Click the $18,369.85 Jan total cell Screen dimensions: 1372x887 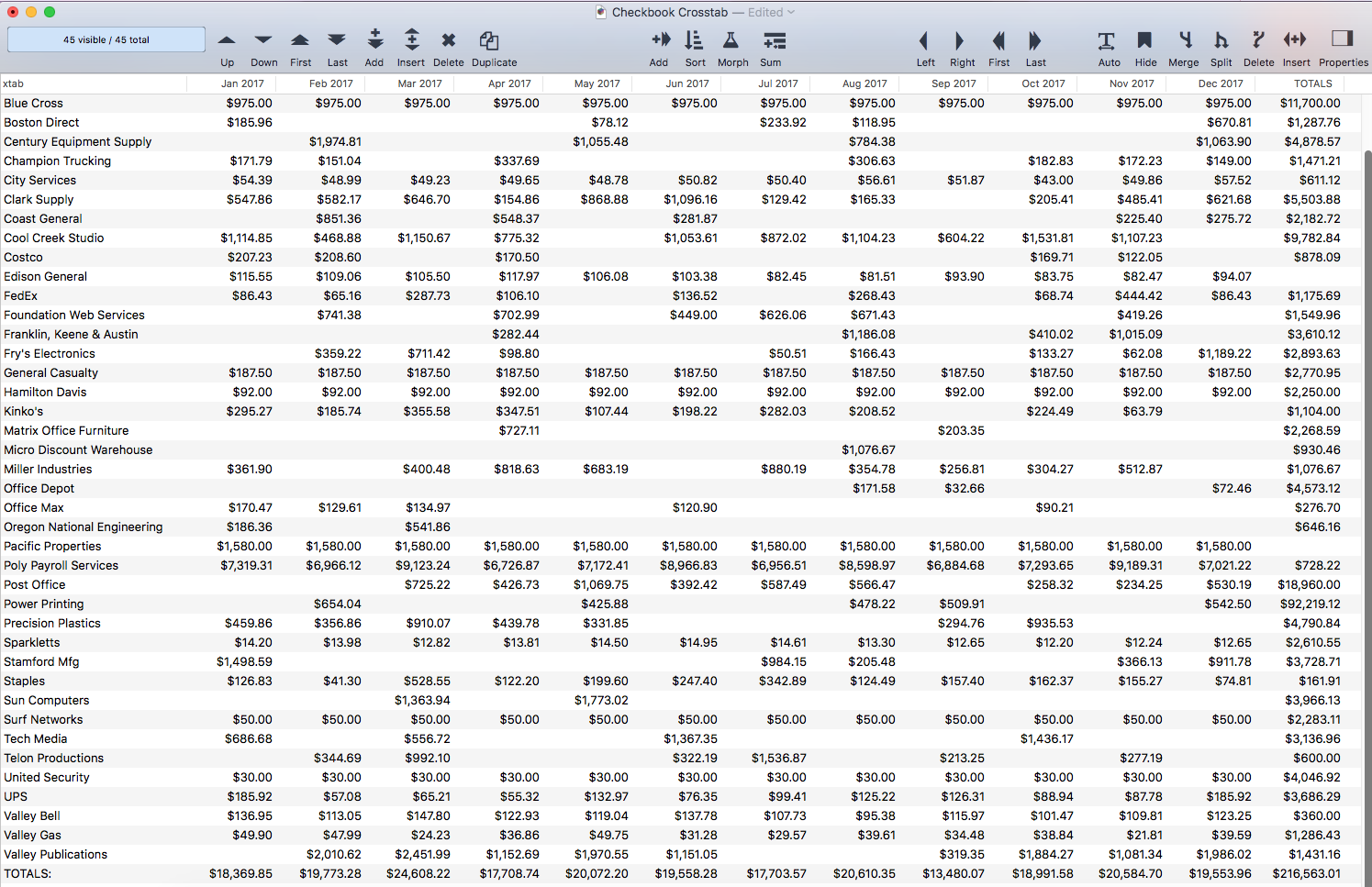point(240,873)
